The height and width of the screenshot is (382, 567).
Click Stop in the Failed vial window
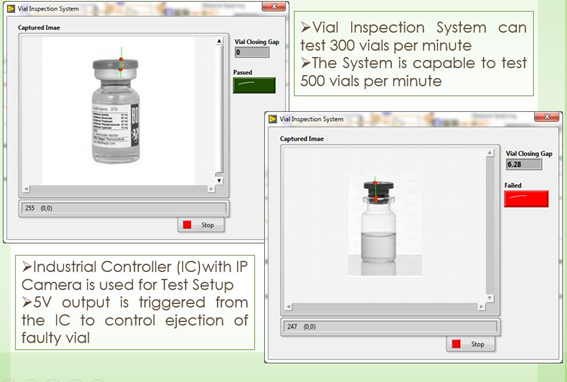[x=471, y=344]
